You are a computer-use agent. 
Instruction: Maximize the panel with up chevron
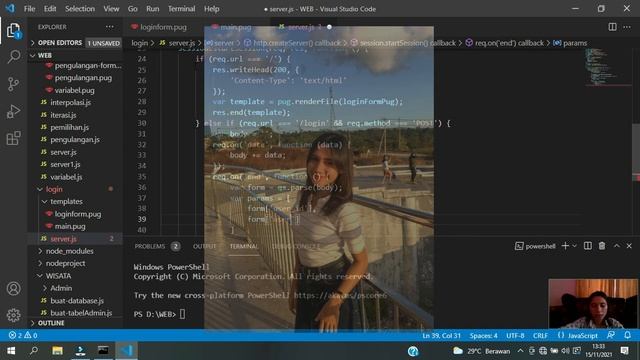click(x=617, y=246)
